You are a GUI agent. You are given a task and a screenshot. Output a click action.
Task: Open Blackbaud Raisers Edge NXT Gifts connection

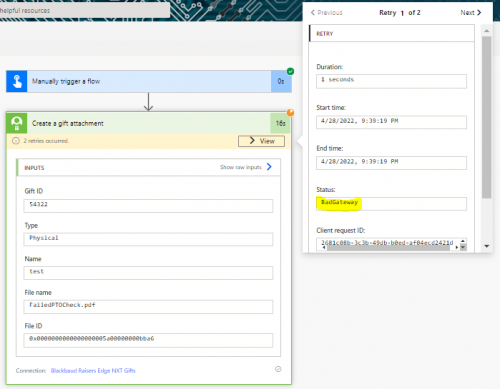[93, 371]
